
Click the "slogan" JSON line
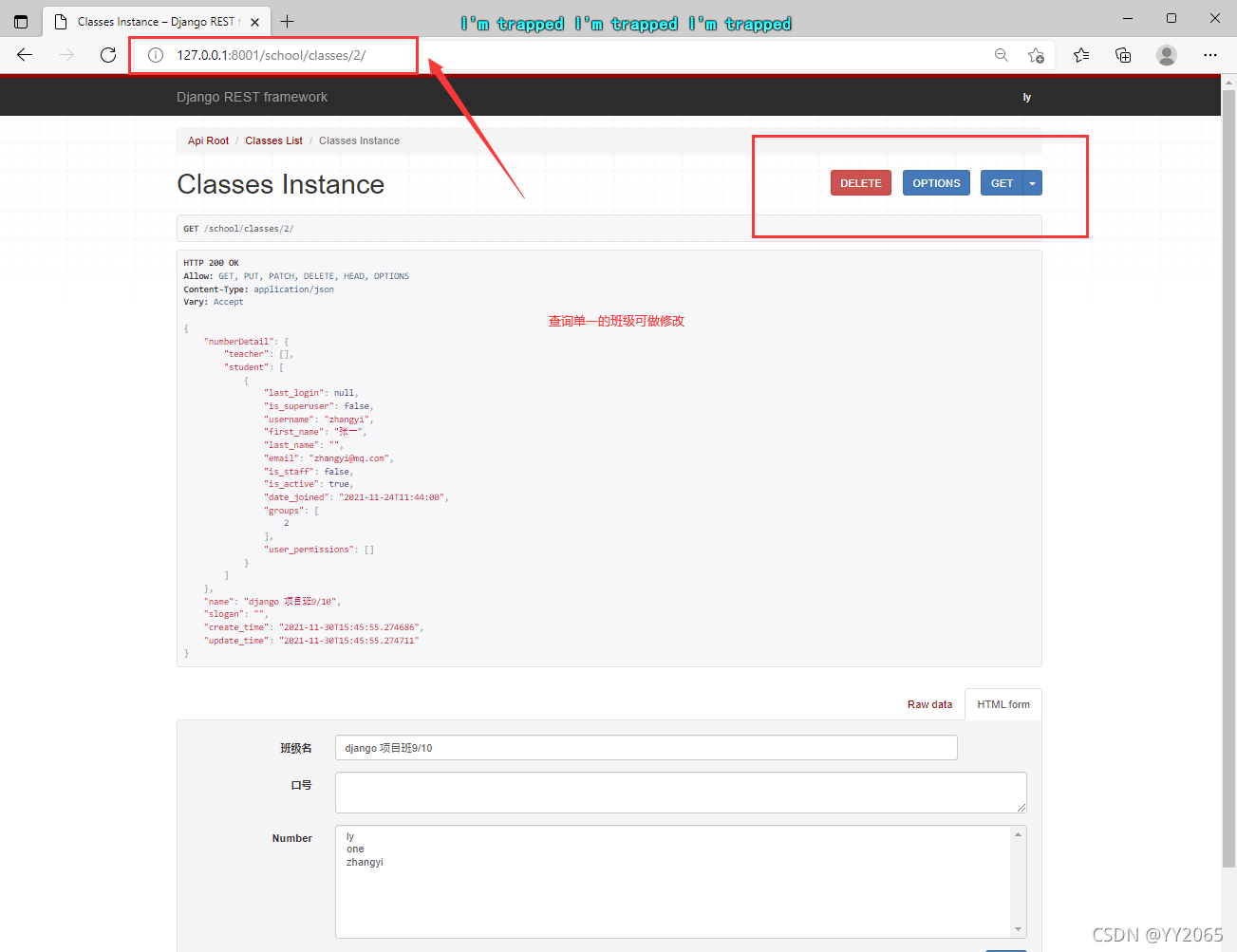(x=235, y=614)
